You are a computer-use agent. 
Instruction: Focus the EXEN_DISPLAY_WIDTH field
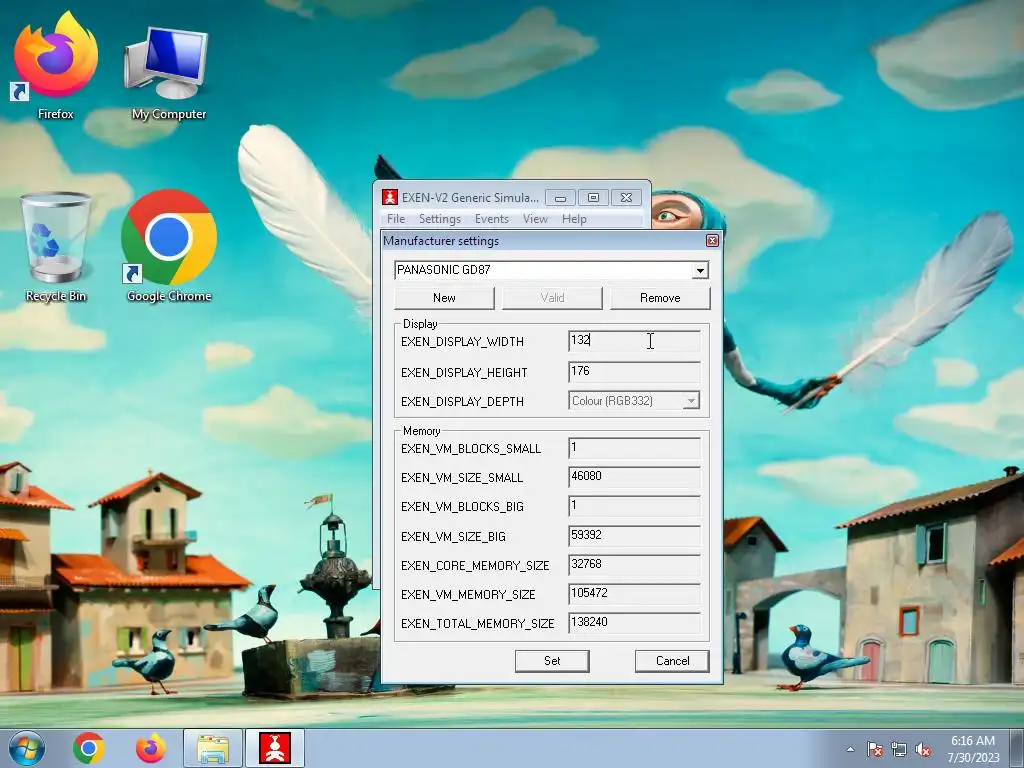pyautogui.click(x=634, y=341)
